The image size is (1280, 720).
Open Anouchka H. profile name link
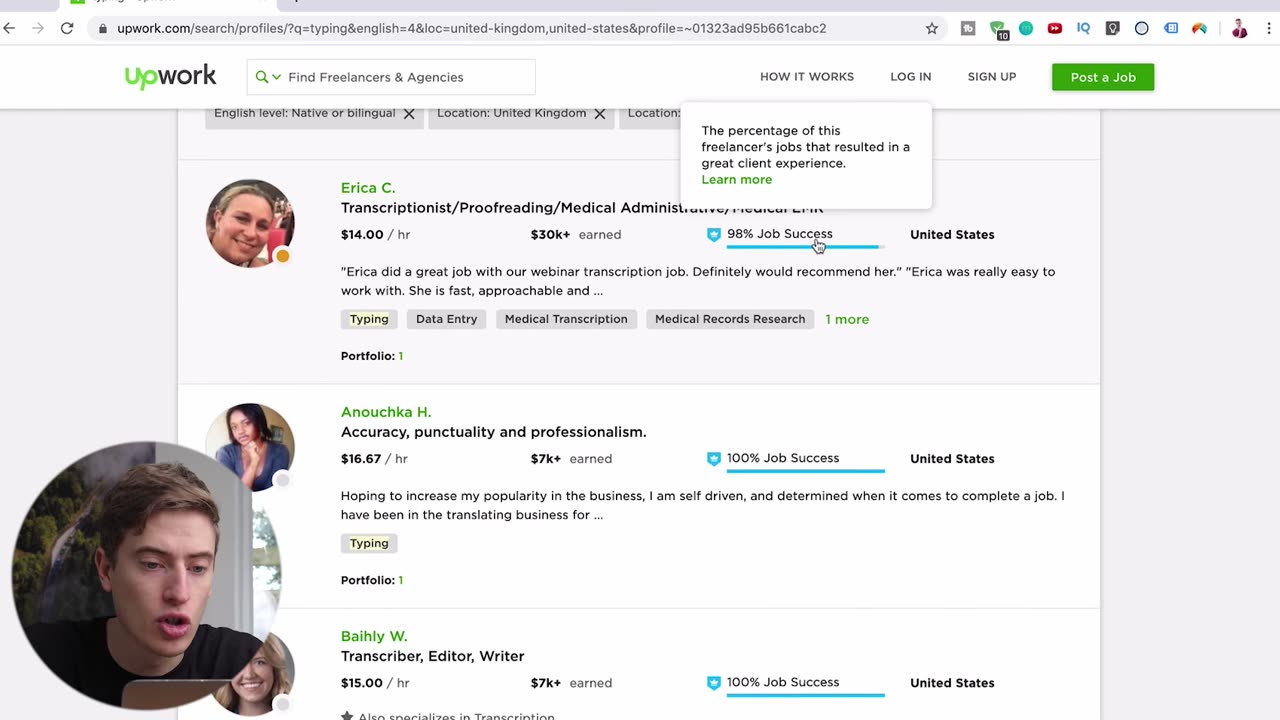click(x=386, y=412)
